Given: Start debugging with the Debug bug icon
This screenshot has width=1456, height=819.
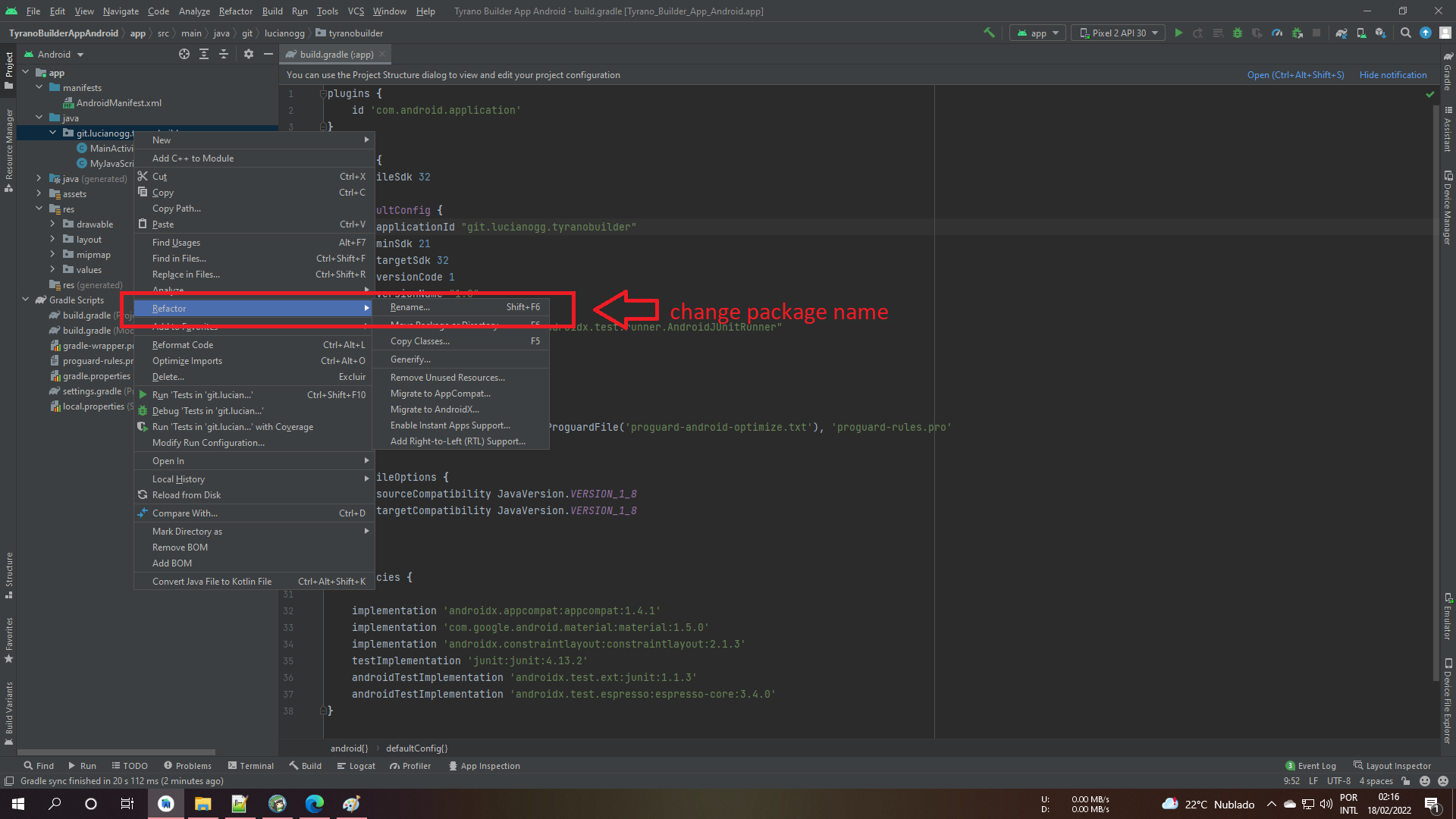Looking at the screenshot, I should point(1238,33).
